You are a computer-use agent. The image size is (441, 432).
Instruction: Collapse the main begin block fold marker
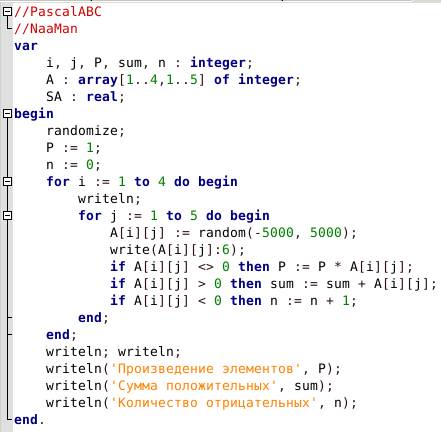tap(7, 114)
